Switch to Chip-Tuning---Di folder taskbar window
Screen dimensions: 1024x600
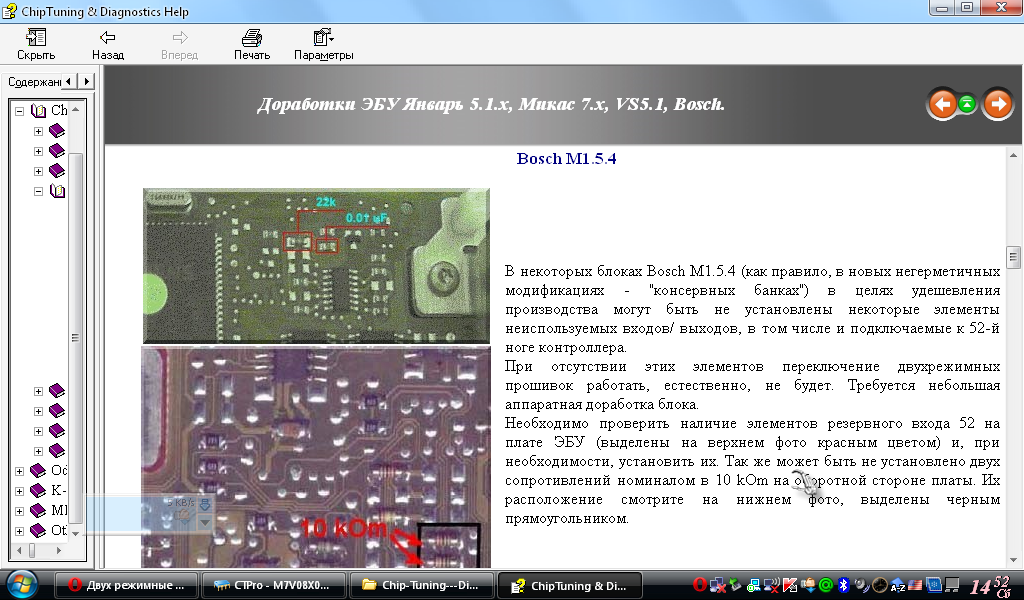click(x=421, y=585)
